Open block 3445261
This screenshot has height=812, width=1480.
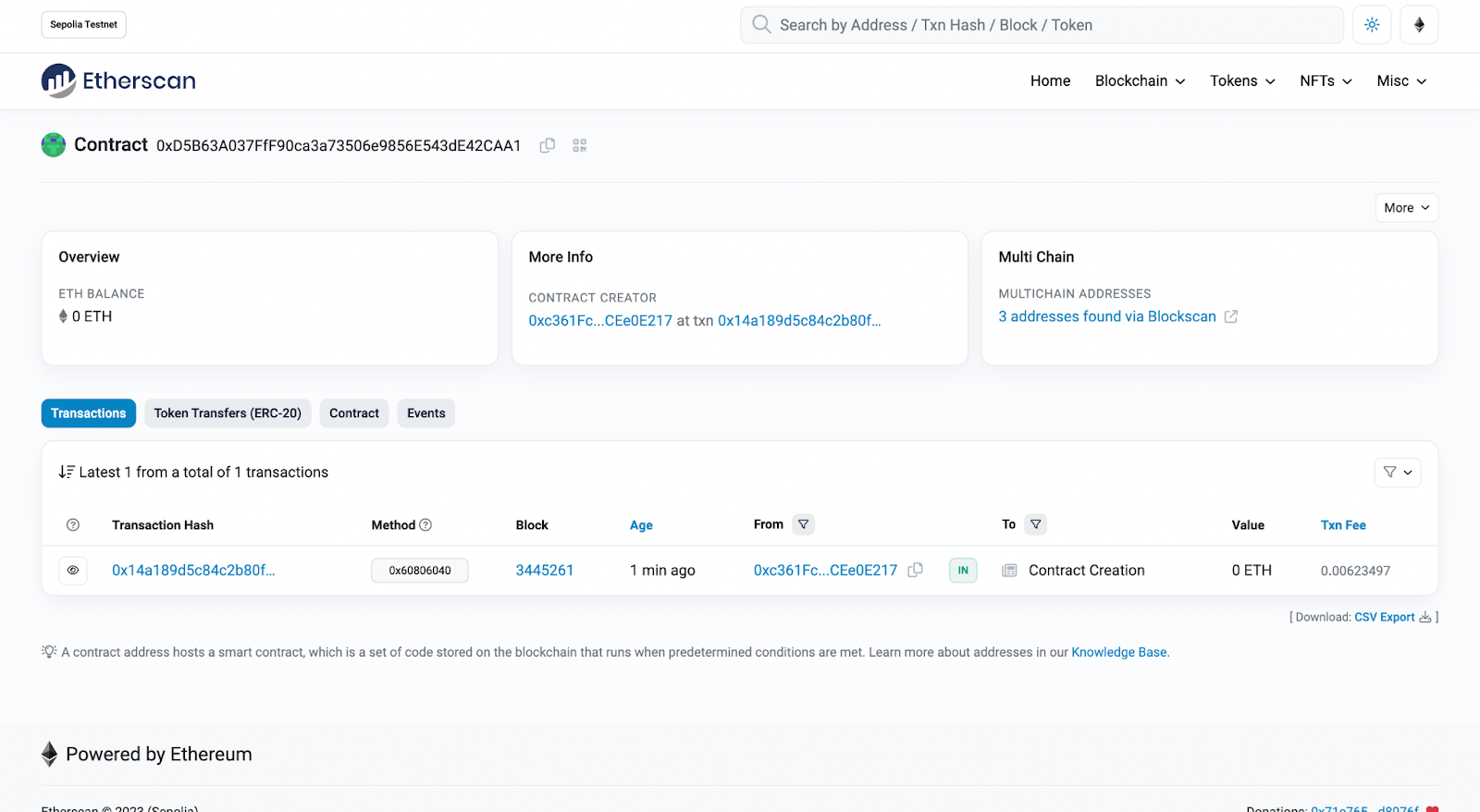544,571
